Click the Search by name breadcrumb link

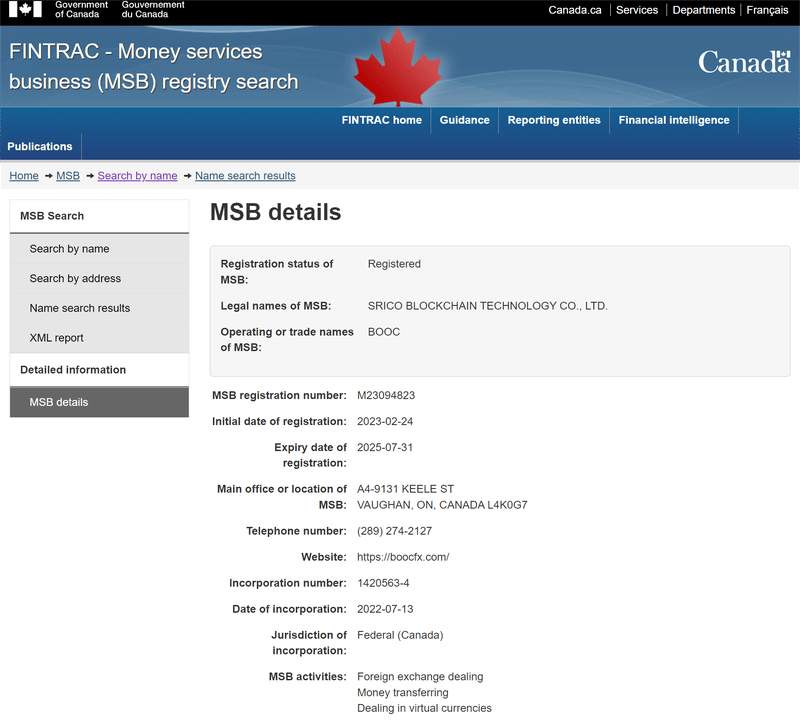pos(137,176)
